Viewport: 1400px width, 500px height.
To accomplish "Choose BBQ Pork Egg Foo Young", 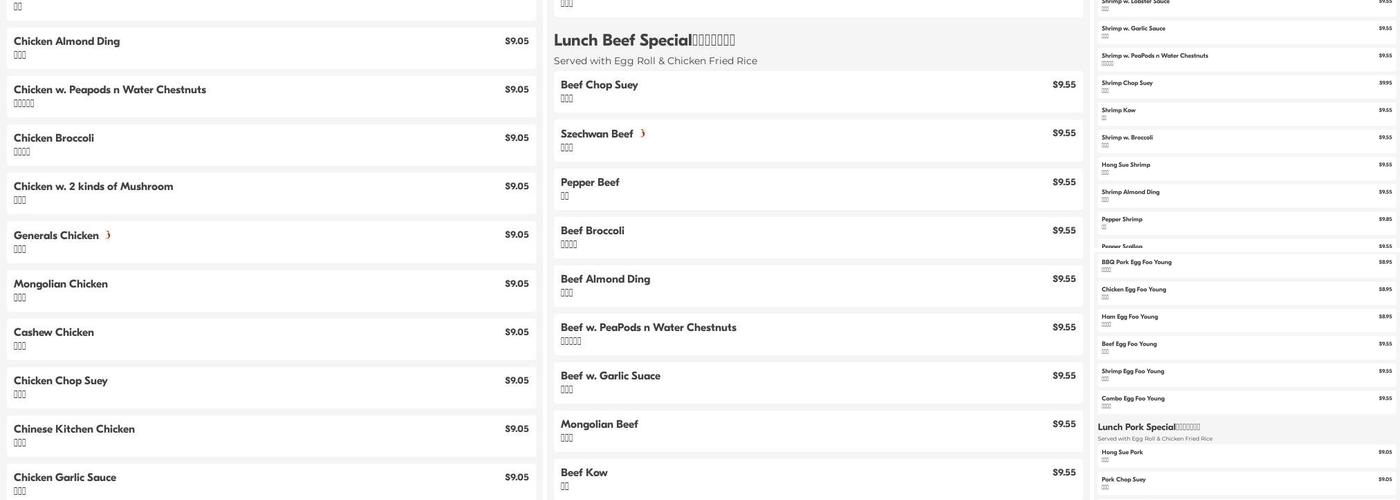I will click(1137, 263).
